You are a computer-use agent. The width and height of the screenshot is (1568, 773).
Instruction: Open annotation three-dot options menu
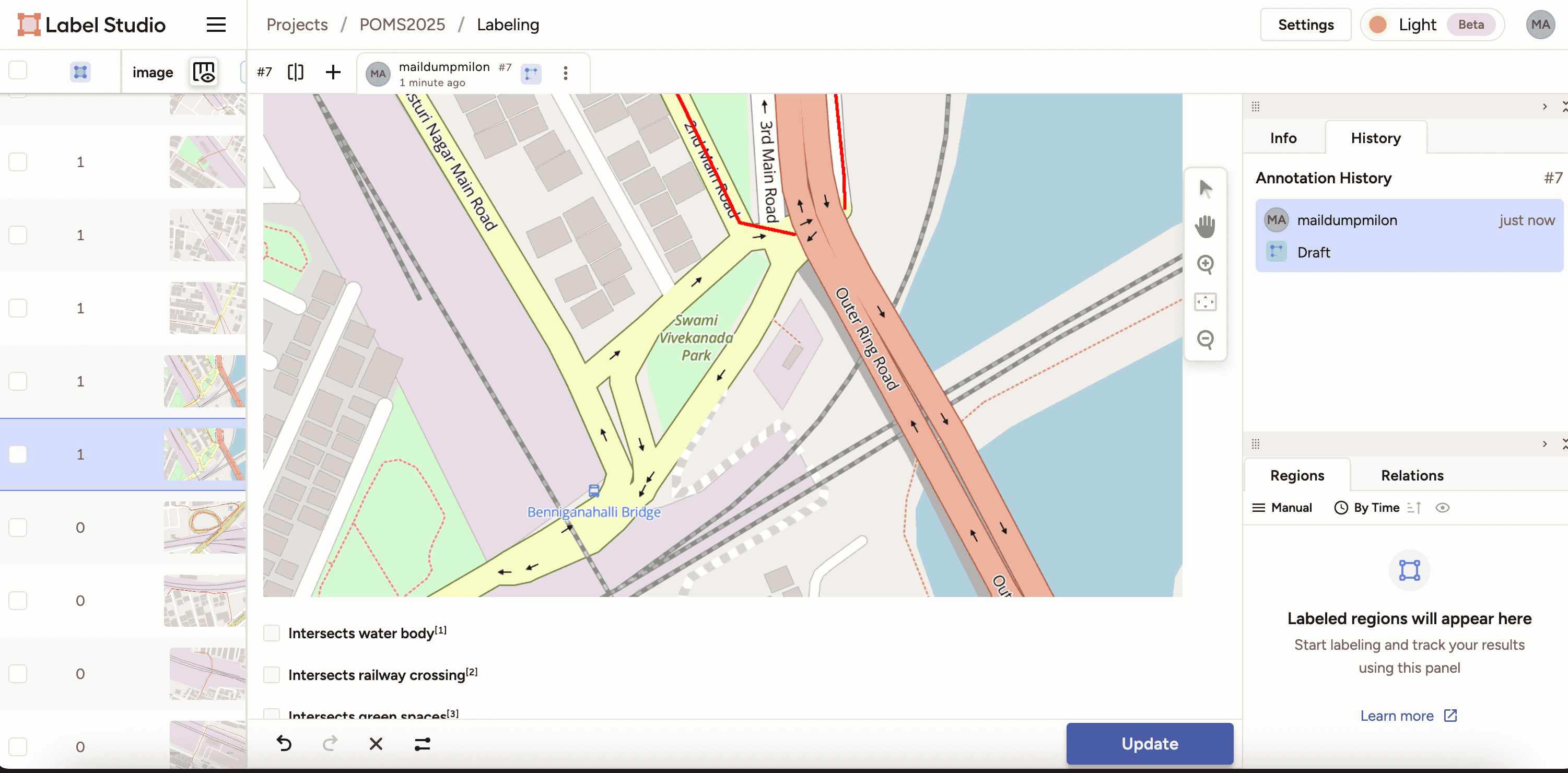[566, 73]
